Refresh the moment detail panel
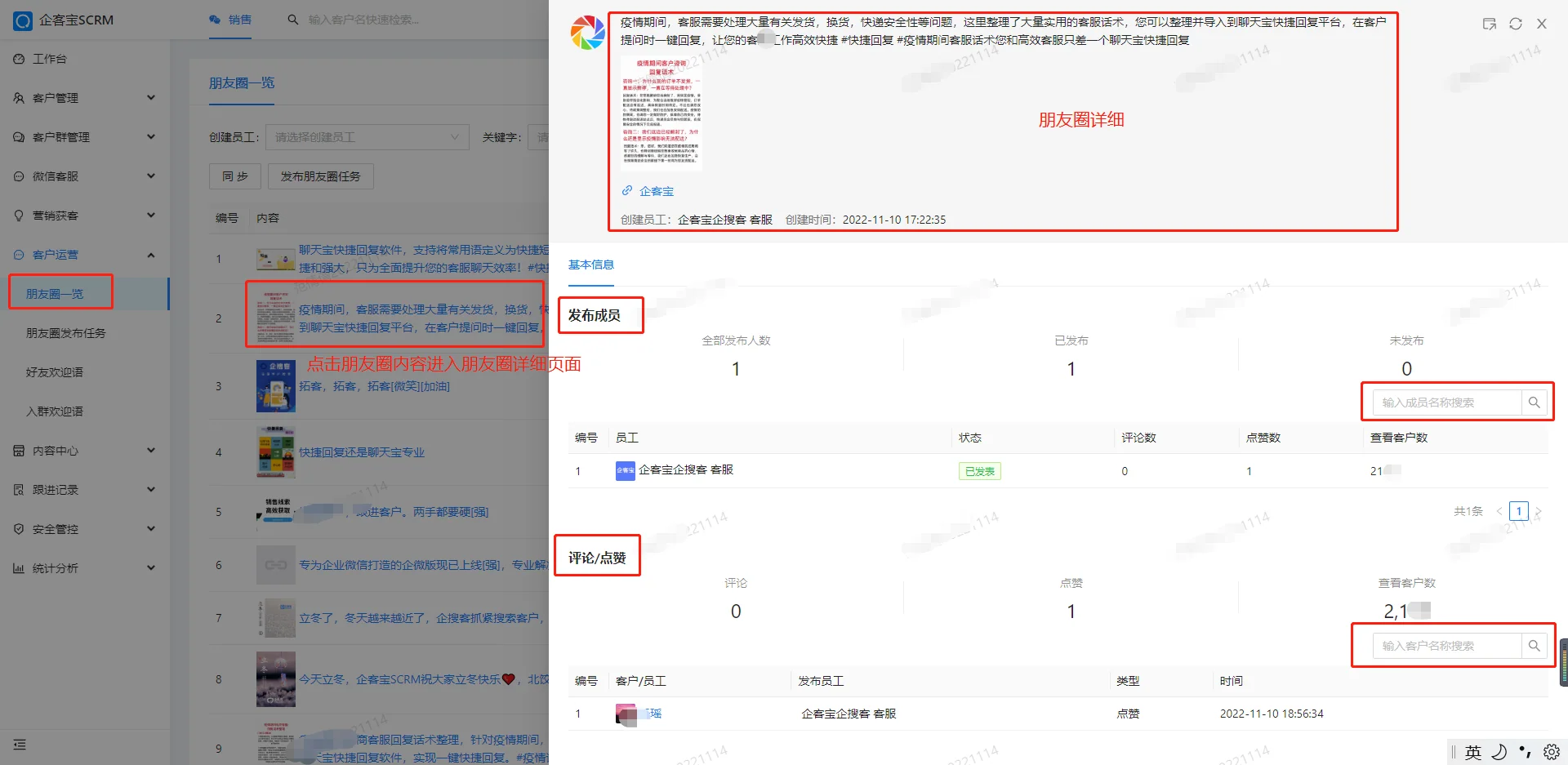1568x765 pixels. click(x=1516, y=24)
